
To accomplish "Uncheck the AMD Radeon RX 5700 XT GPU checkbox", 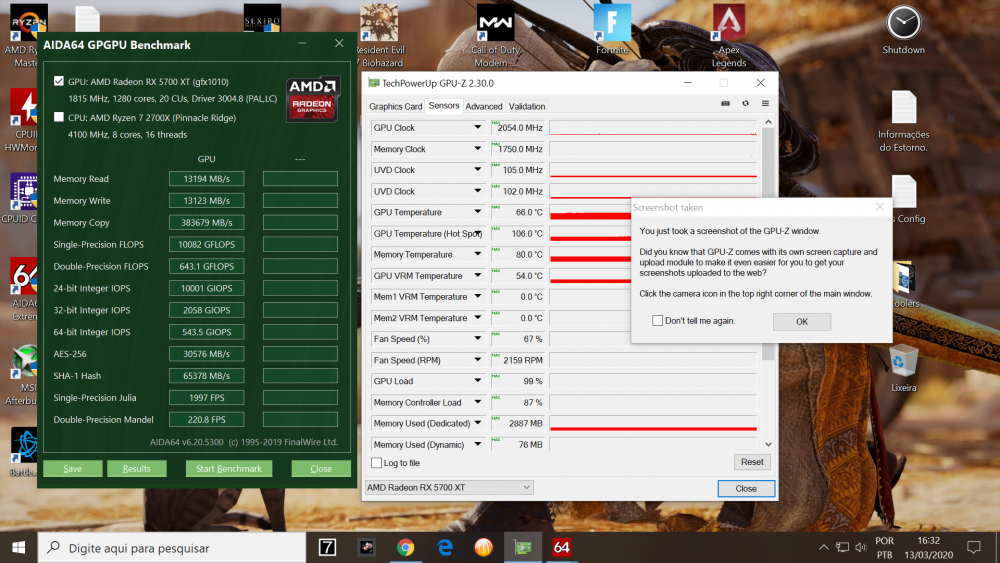I will pos(59,81).
